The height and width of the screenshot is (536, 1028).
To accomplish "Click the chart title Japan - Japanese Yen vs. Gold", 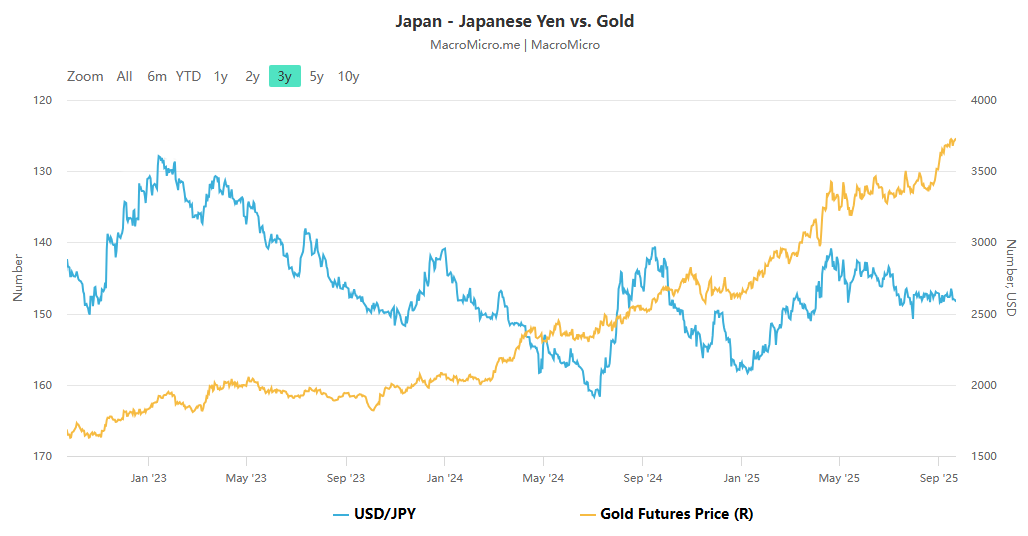I will pyautogui.click(x=514, y=21).
